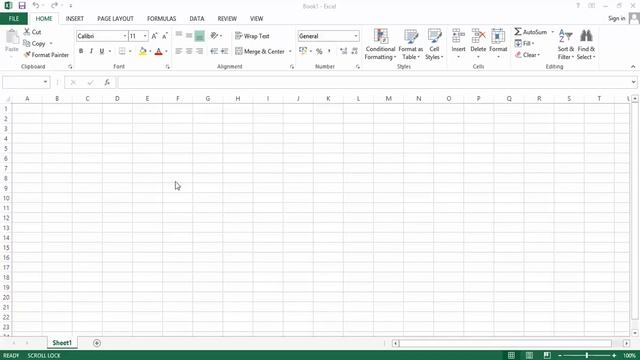Toggle Top Align
The width and height of the screenshot is (640, 360).
tap(179, 36)
